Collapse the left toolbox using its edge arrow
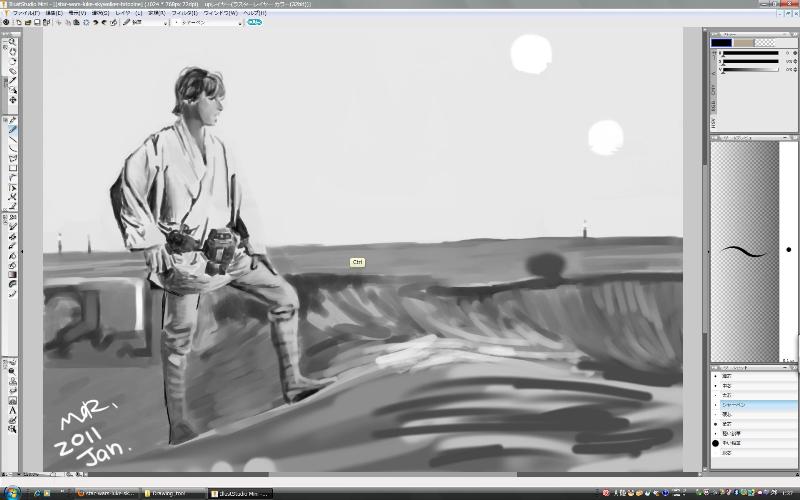The width and height of the screenshot is (800, 500). pos(21,251)
